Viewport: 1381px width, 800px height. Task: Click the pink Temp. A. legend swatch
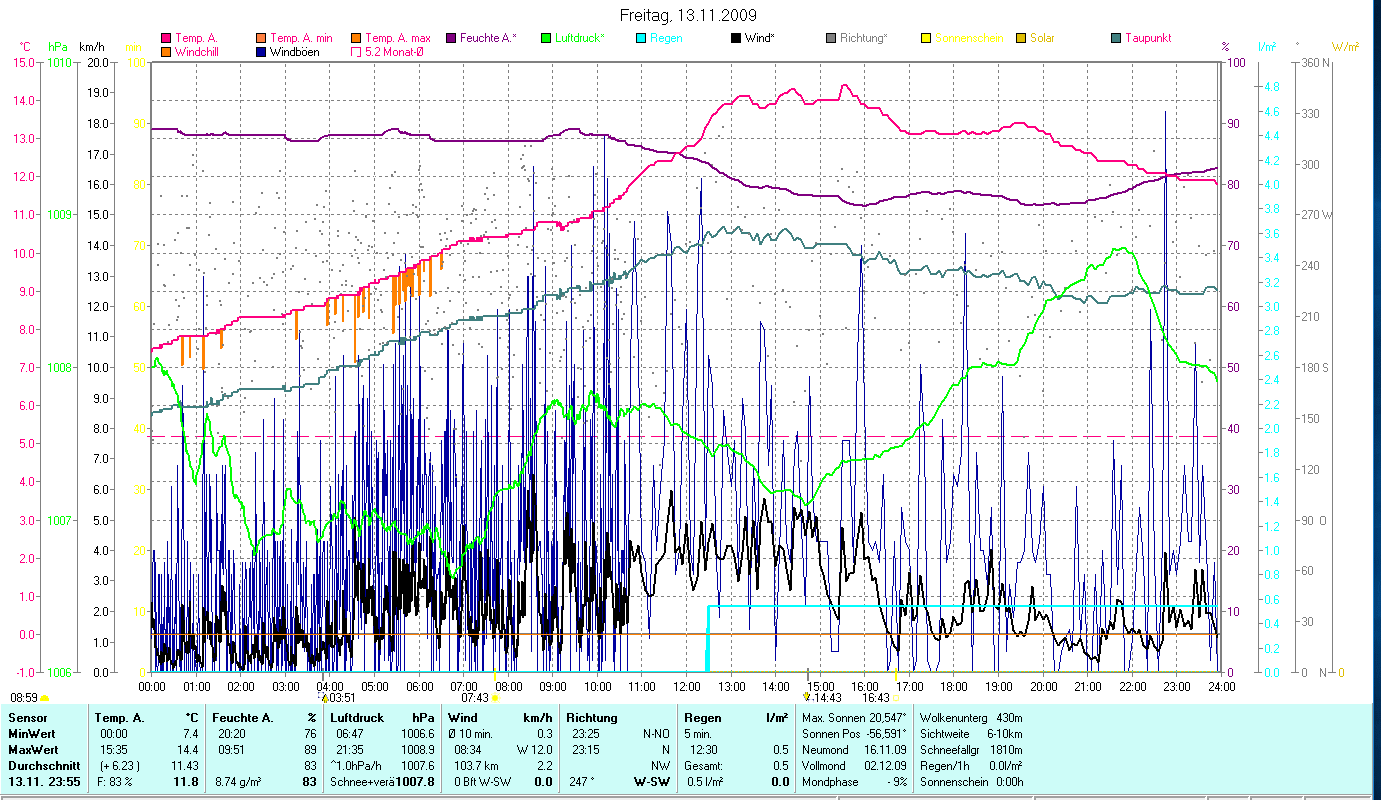167,38
